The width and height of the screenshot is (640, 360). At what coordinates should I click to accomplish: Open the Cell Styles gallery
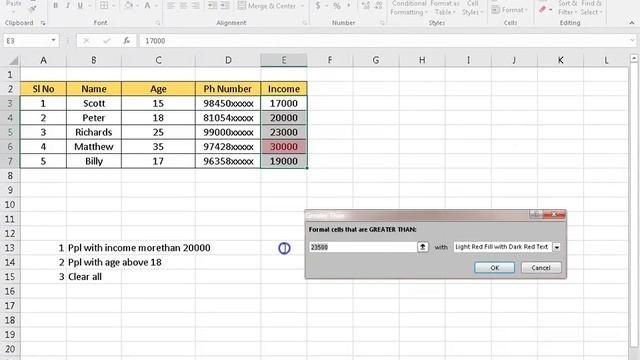pos(473,8)
